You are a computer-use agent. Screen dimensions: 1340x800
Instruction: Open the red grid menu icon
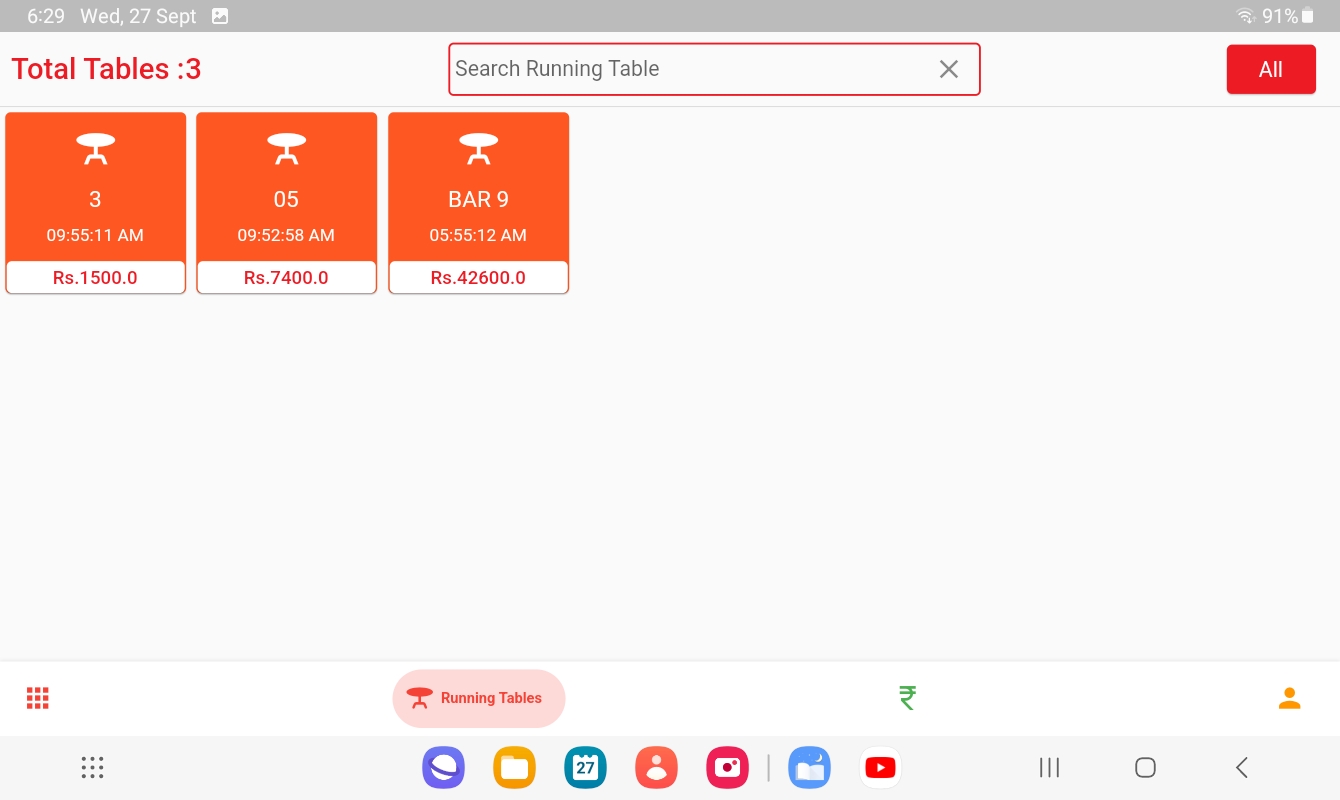coord(38,698)
